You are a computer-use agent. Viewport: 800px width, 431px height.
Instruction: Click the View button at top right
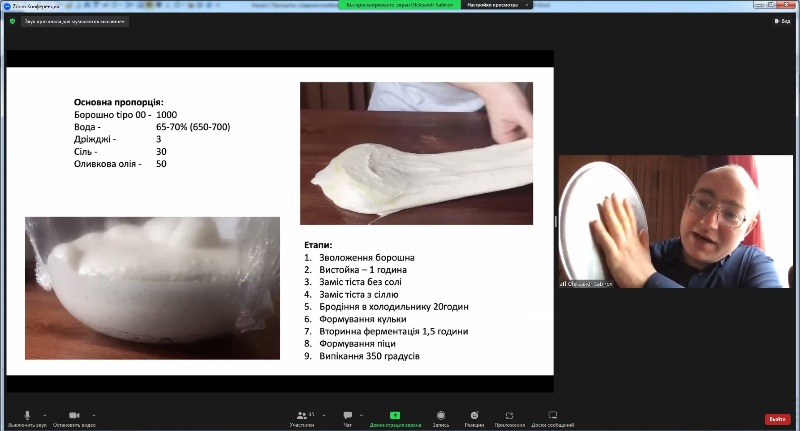(782, 21)
